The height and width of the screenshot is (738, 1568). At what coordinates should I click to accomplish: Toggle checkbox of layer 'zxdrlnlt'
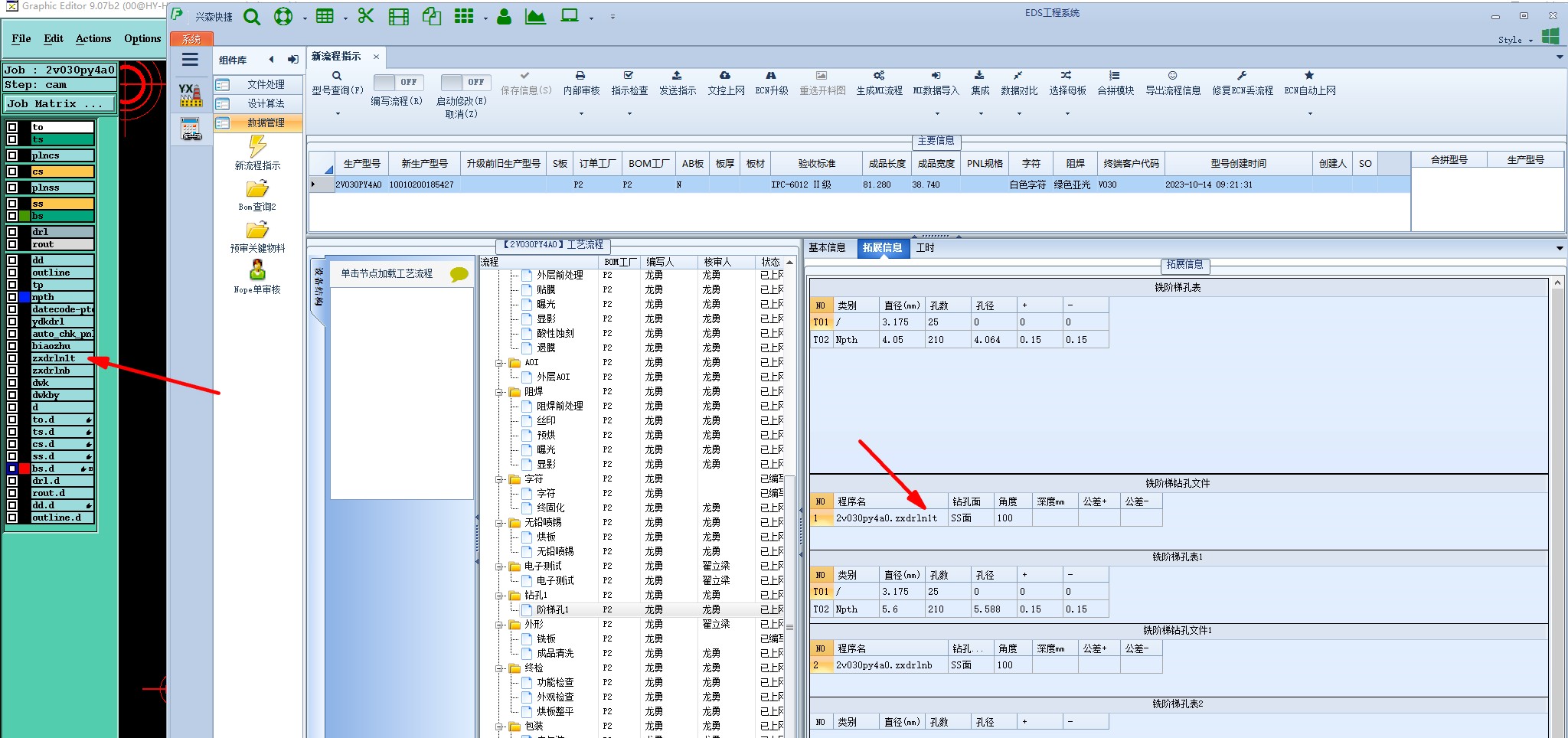pos(12,358)
